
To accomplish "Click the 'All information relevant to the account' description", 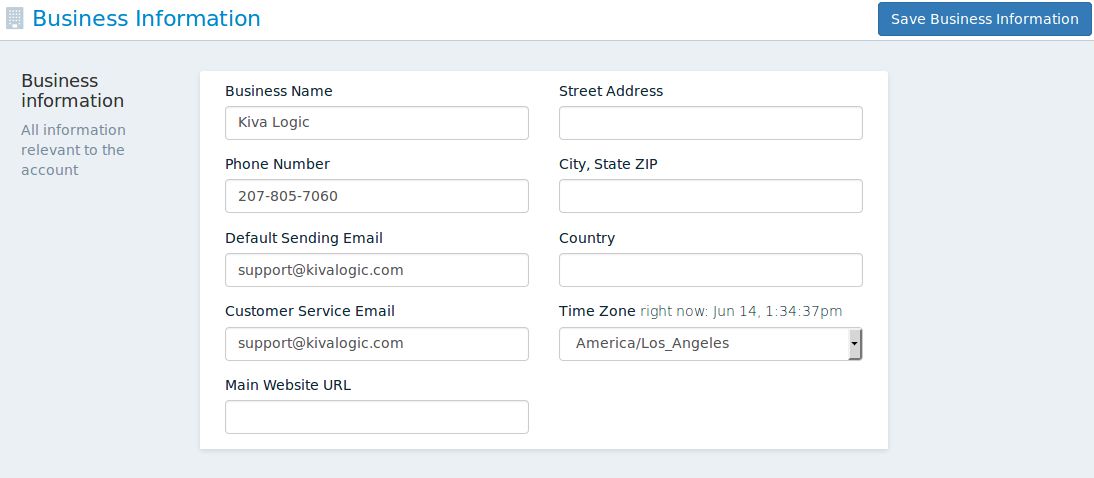I will [73, 150].
